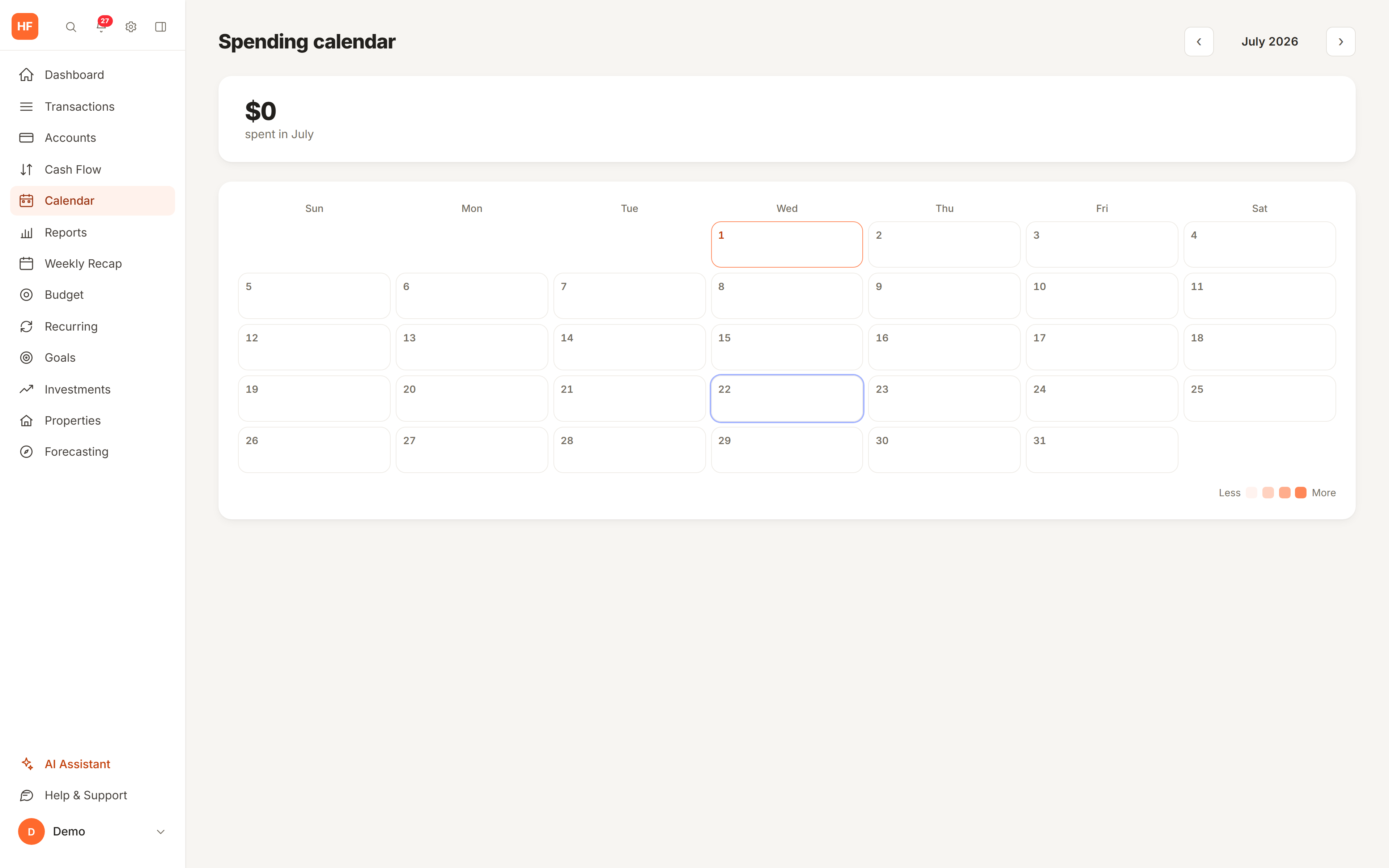
Task: Click the Goals target icon
Action: click(26, 358)
